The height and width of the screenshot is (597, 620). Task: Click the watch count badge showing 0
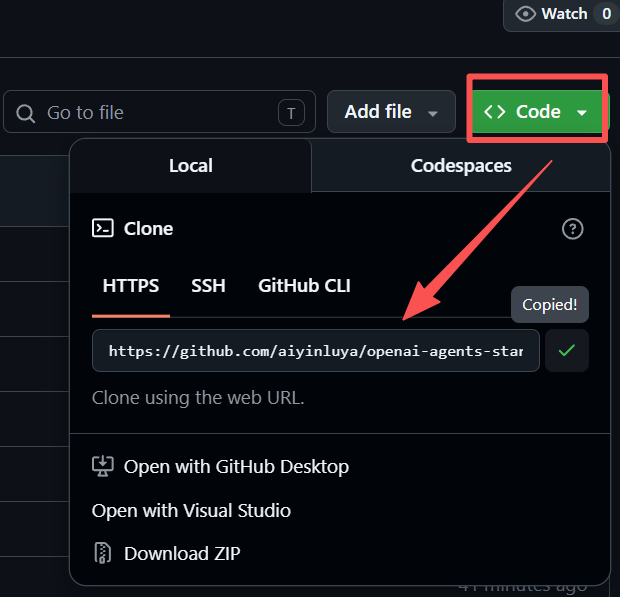(607, 14)
